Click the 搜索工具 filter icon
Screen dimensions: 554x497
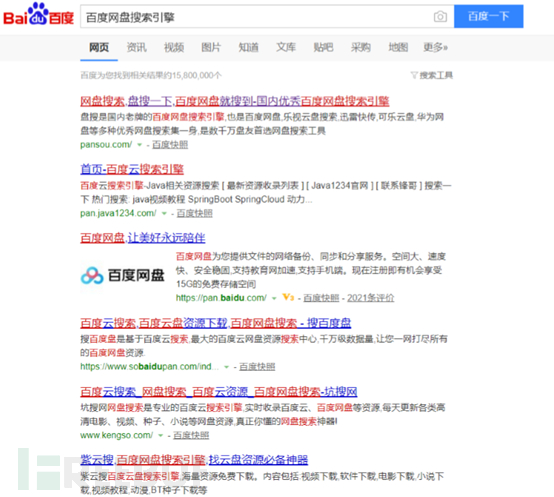[414, 75]
